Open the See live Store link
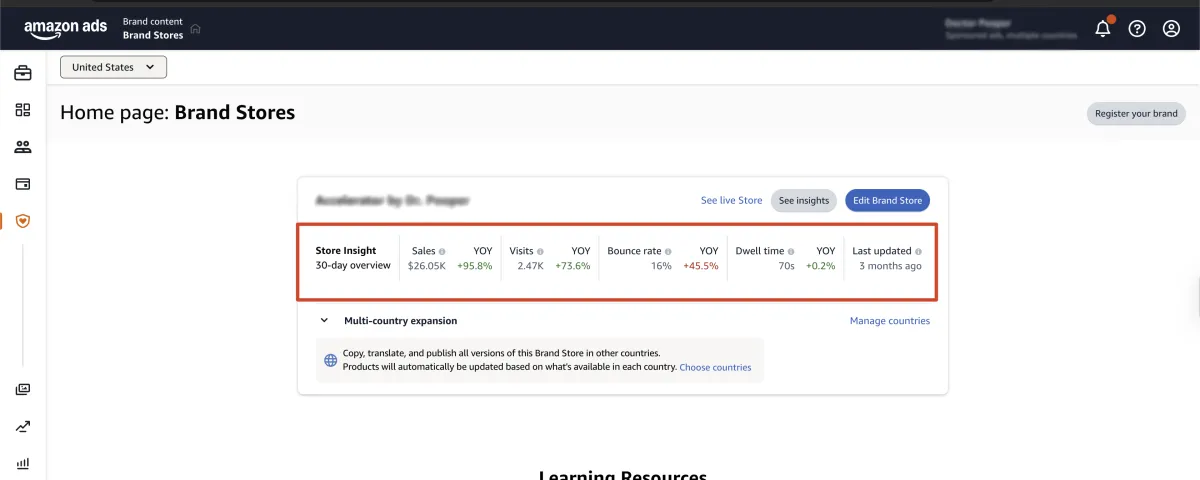The image size is (1200, 480). (x=731, y=200)
